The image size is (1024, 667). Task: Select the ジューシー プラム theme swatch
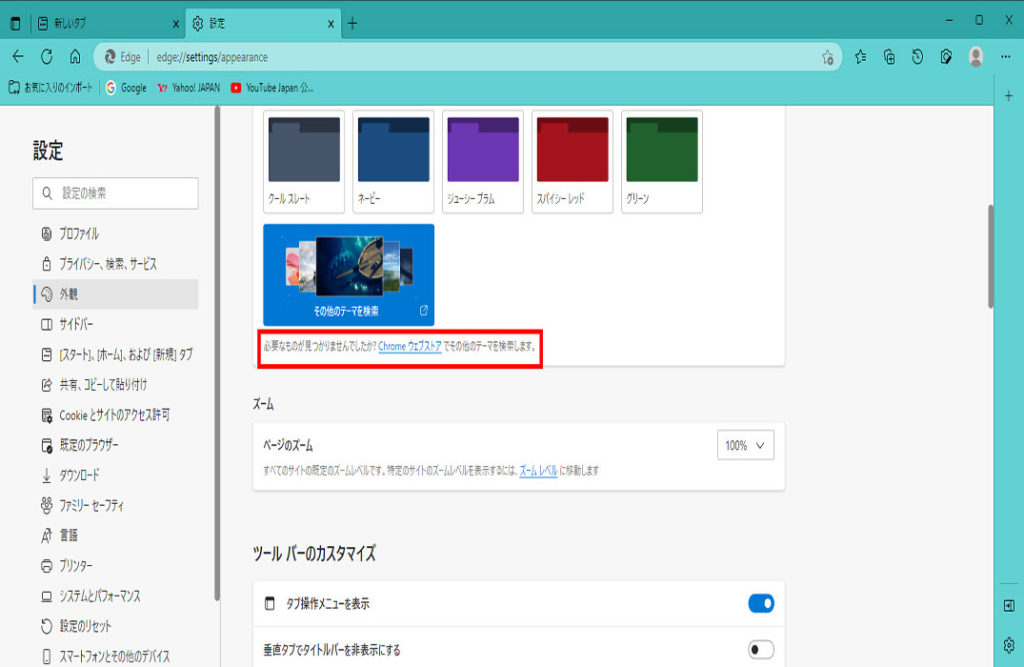click(x=483, y=161)
